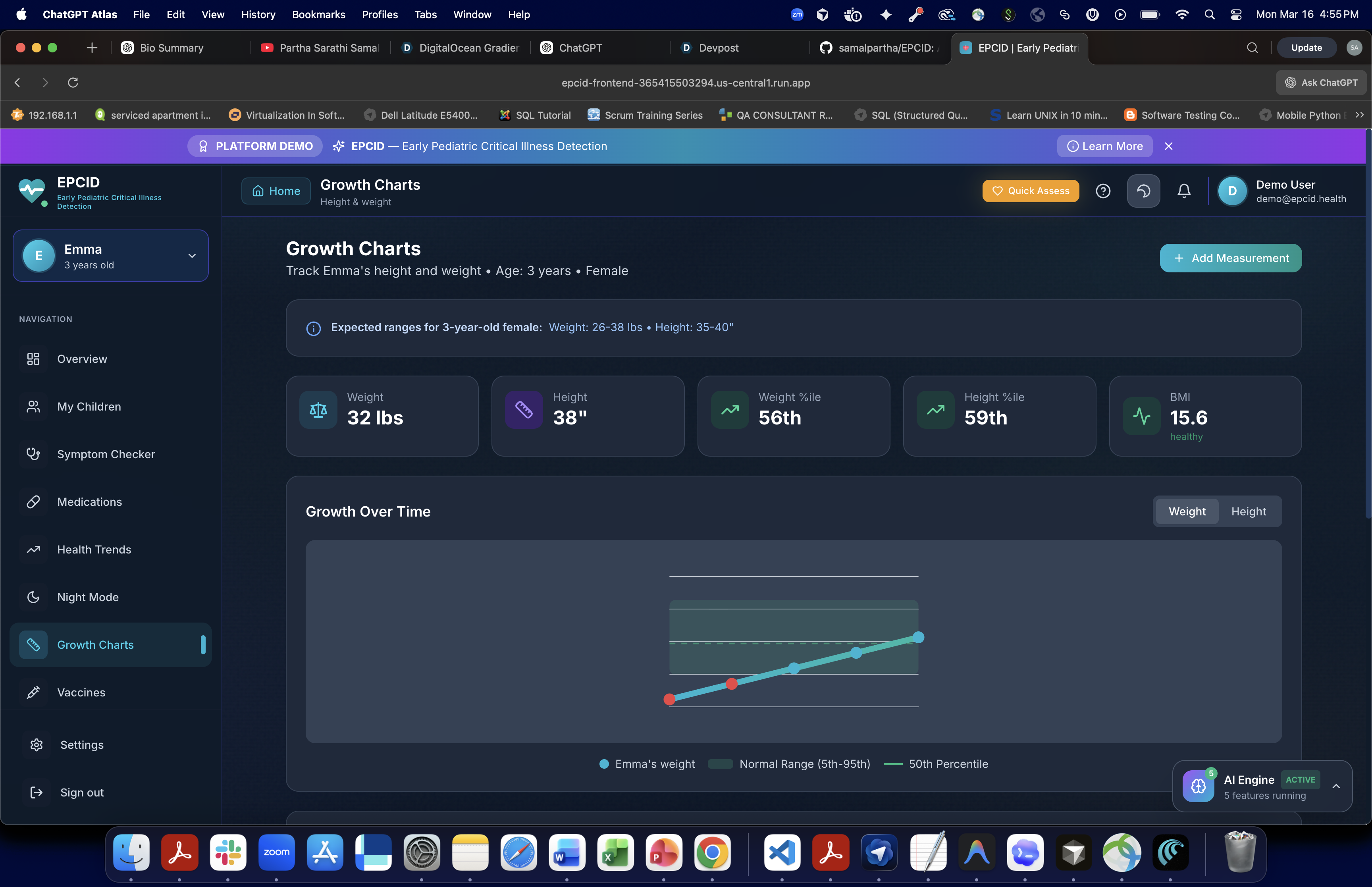The image size is (1372, 887).
Task: Click the Add Measurement button
Action: [x=1230, y=258]
